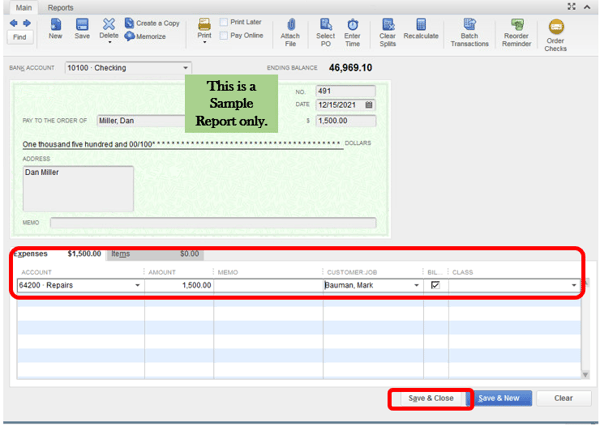
Task: Create a Copy of this check
Action: point(152,23)
